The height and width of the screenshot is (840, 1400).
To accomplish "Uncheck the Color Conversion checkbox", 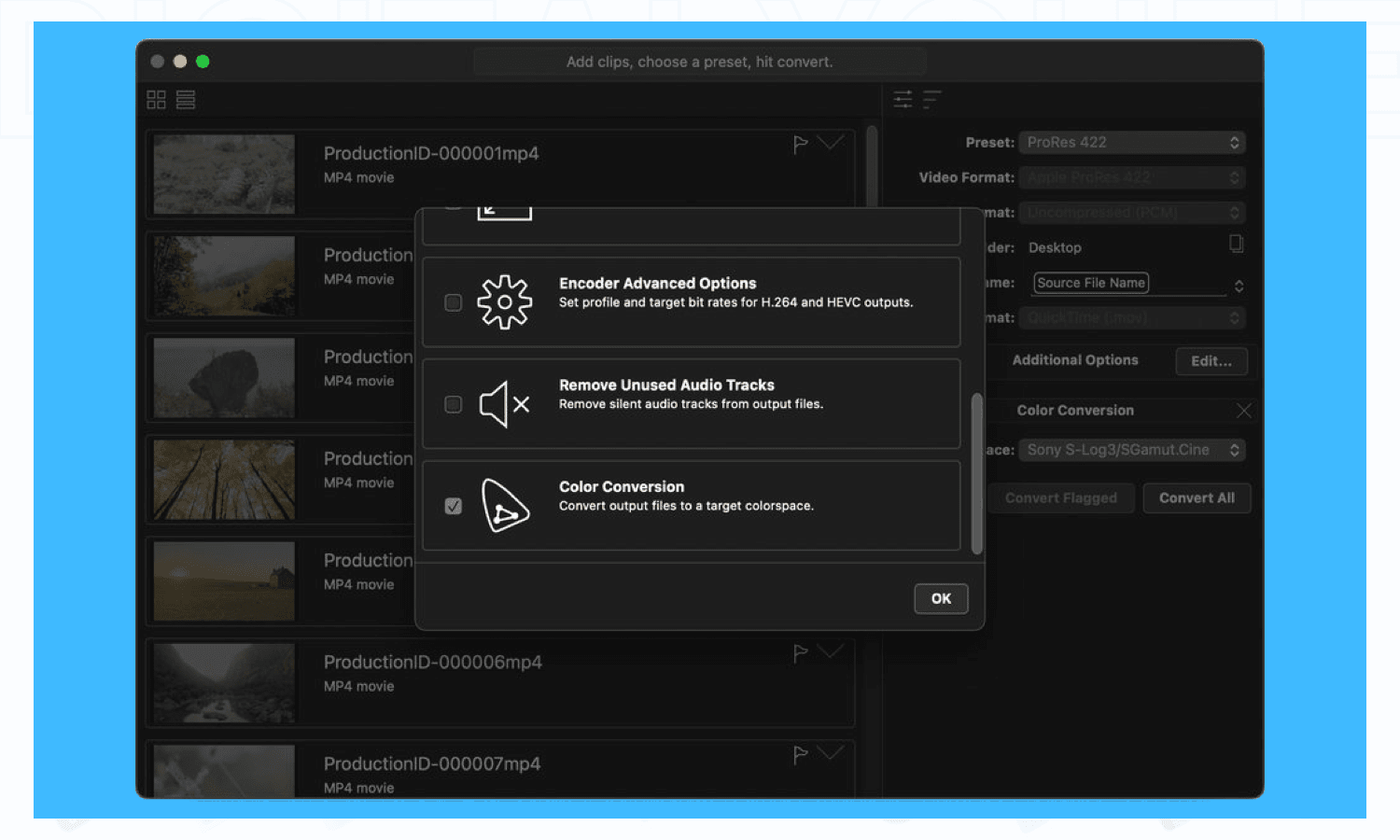I will point(454,506).
